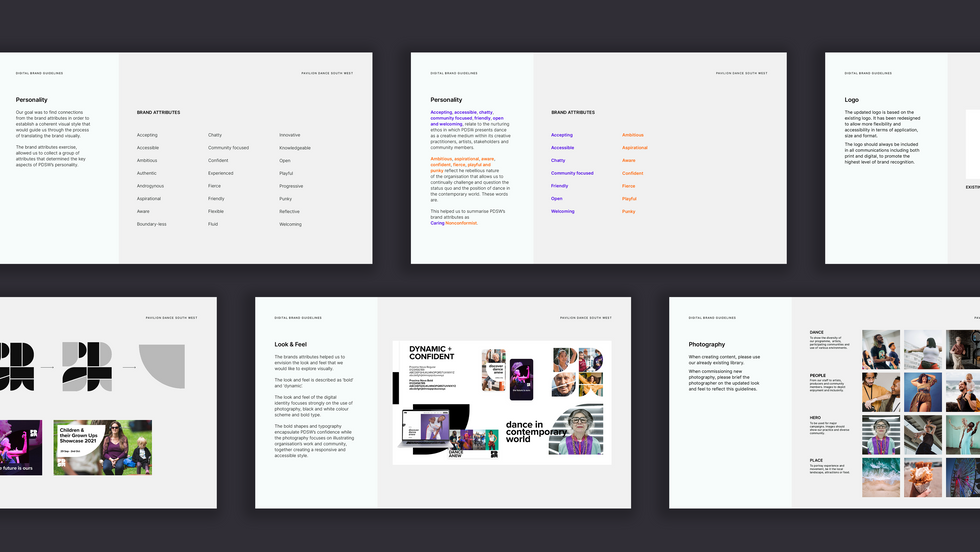The height and width of the screenshot is (552, 980).
Task: Select the purple 'Welcoming' list entry
Action: pyautogui.click(x=562, y=211)
